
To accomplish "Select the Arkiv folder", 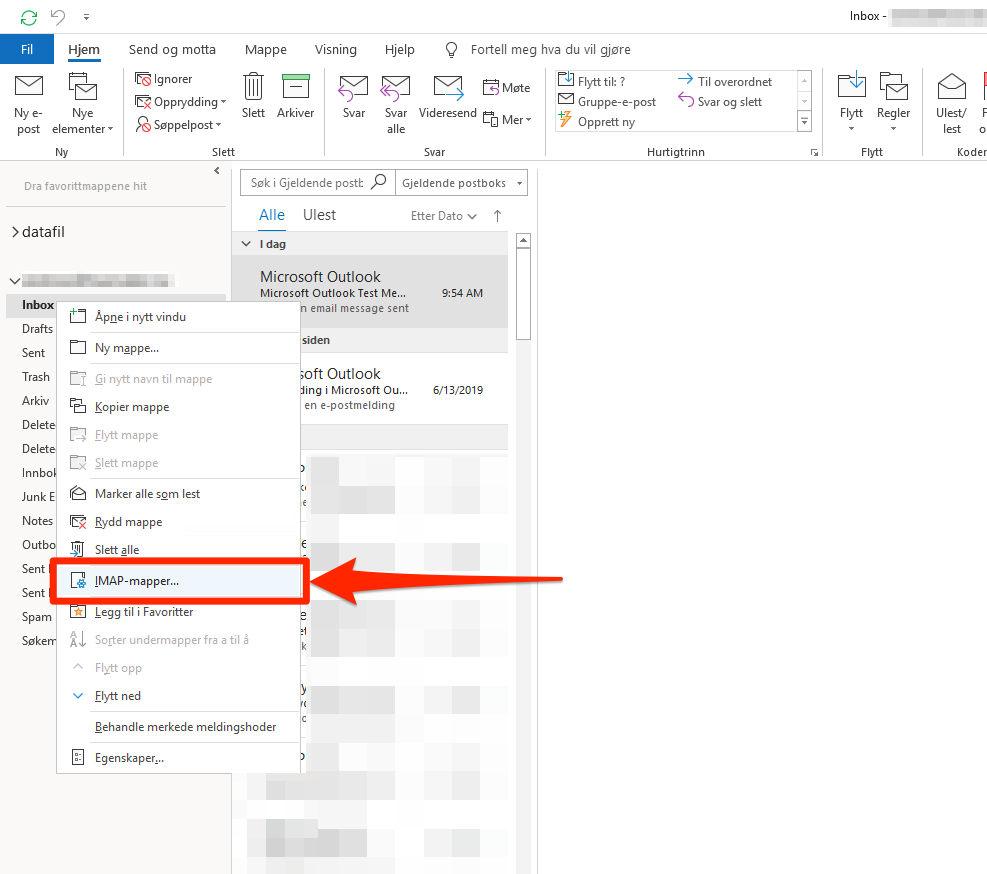I will coord(35,400).
